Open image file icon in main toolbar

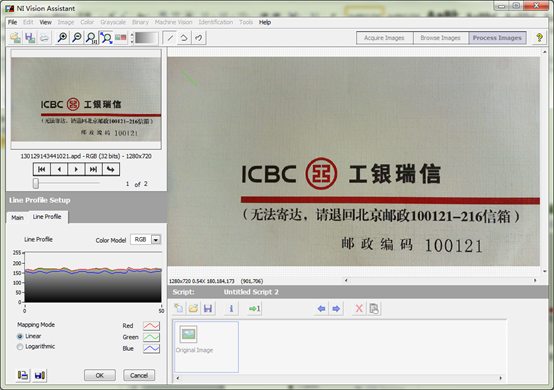click(15, 37)
